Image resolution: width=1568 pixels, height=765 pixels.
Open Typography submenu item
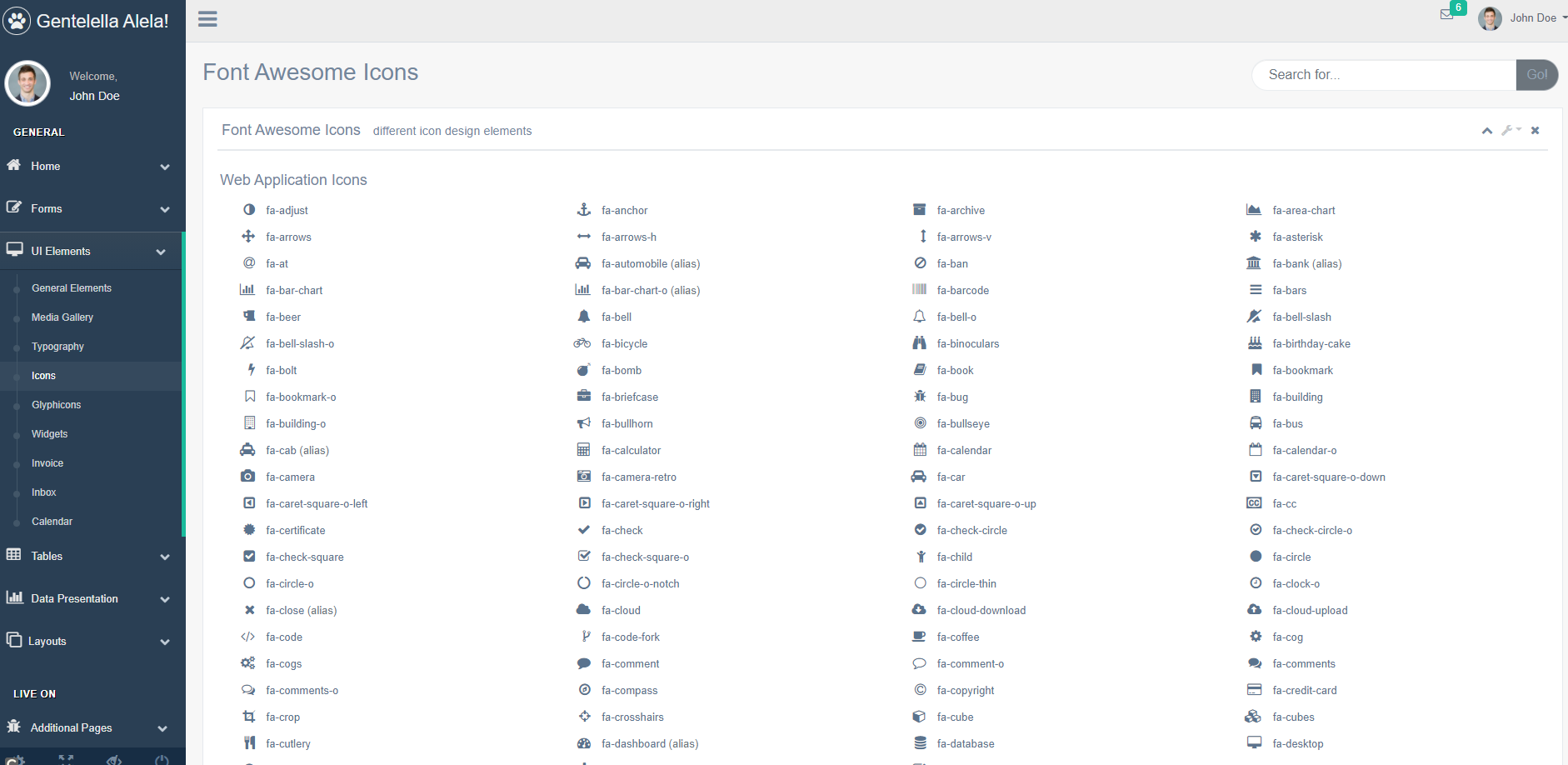57,347
